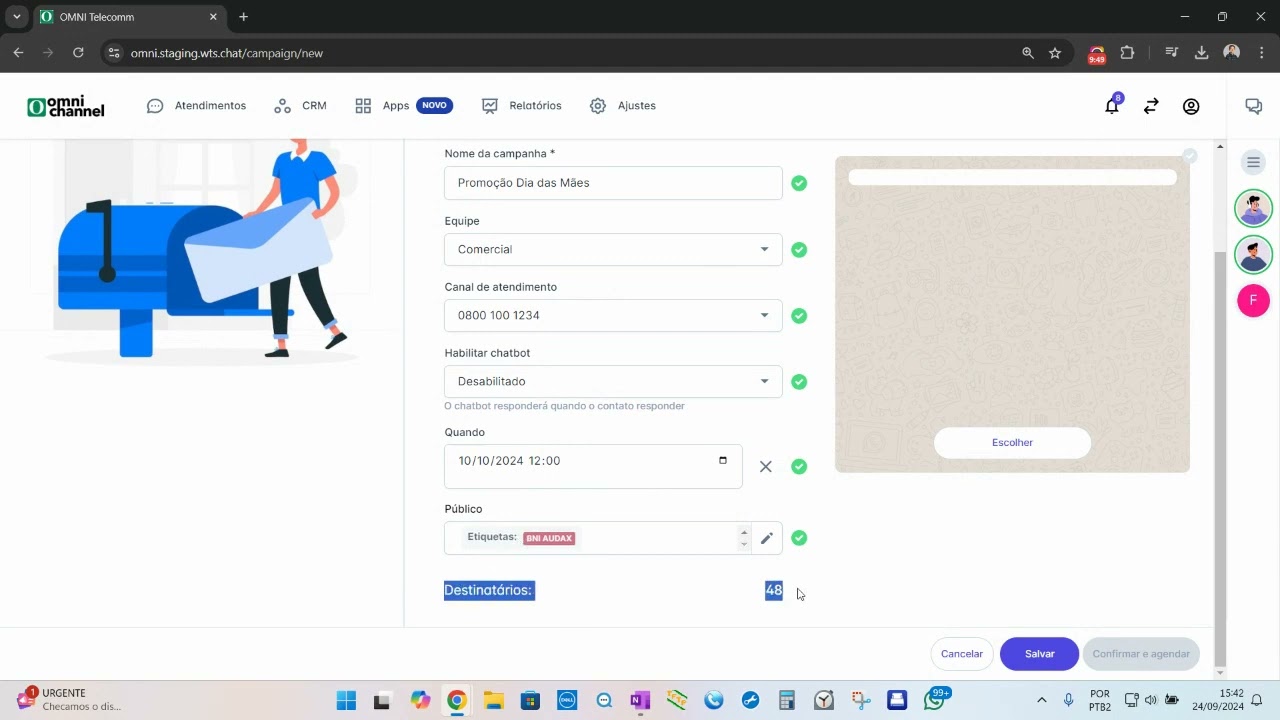Click the Nome da campanha text field
1280x720 pixels.
[613, 183]
